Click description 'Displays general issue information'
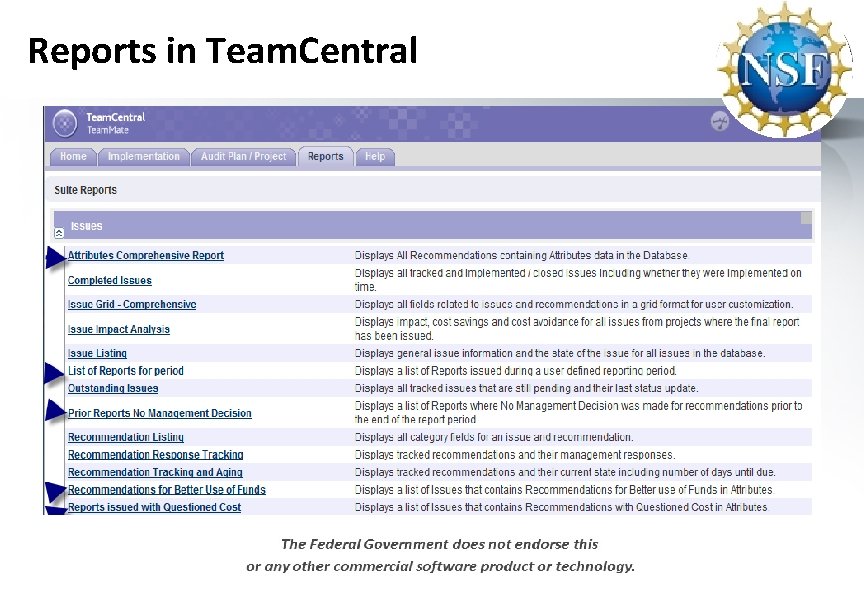 click(560, 353)
